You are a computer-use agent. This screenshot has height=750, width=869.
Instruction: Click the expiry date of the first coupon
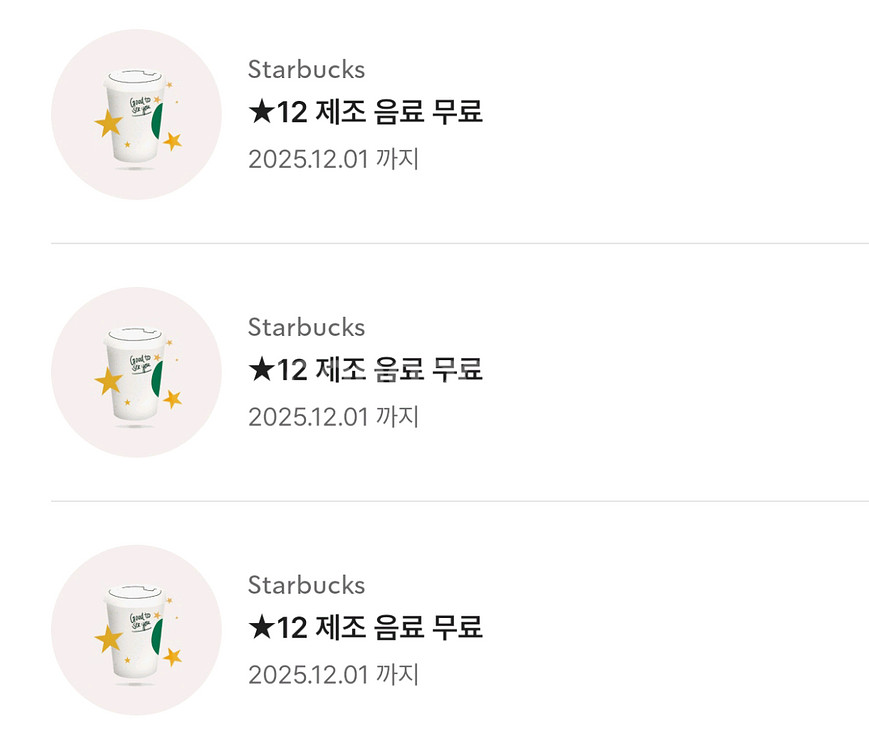tap(332, 158)
